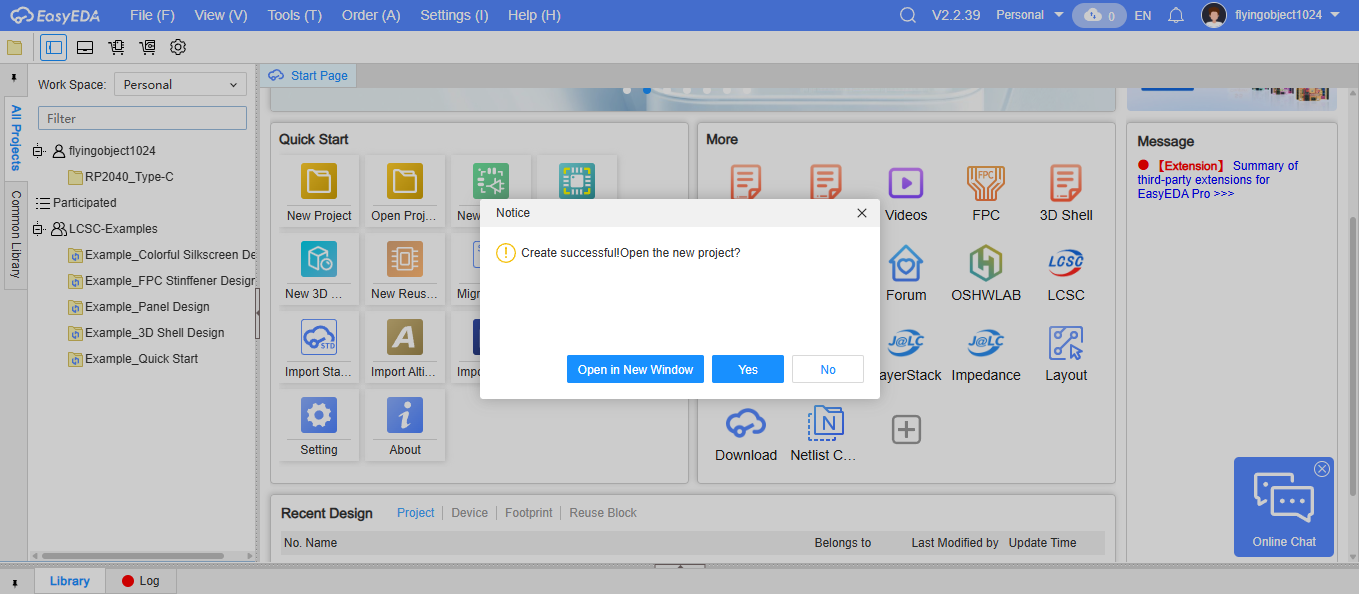Screen dimensions: 1359x594
Task: Click the search magnifier icon in header
Action: (x=908, y=15)
